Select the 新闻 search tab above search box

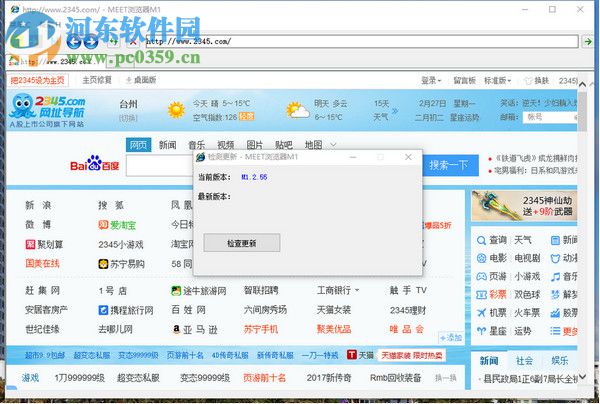[168, 145]
